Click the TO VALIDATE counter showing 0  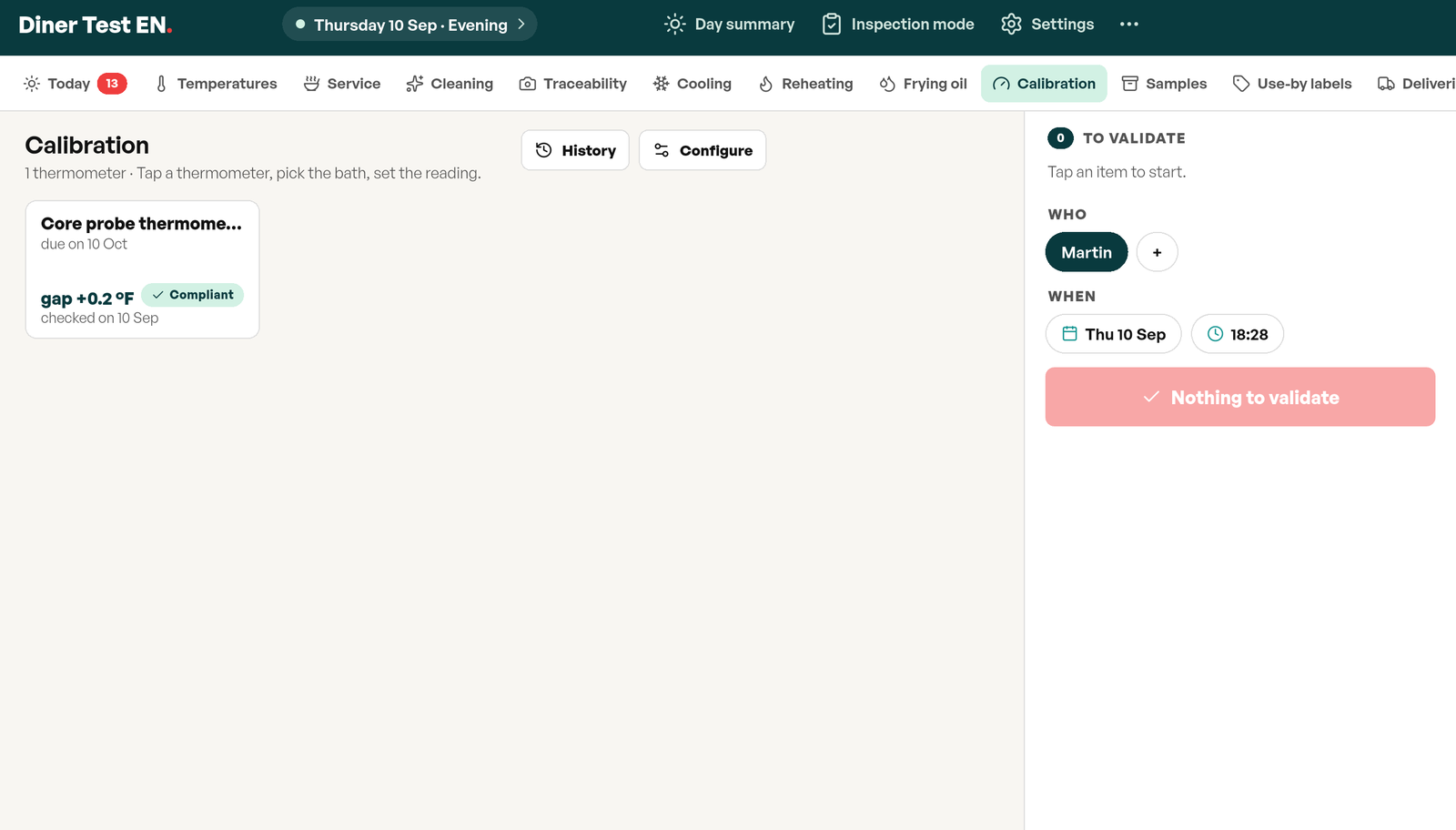(x=1060, y=138)
